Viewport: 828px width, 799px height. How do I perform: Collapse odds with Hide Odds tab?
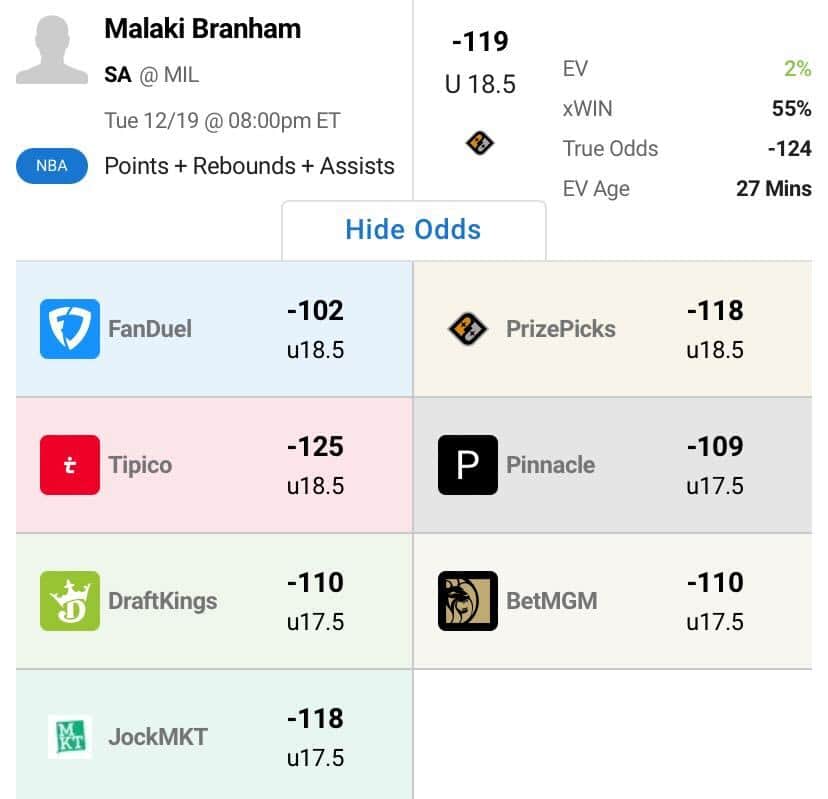point(413,229)
